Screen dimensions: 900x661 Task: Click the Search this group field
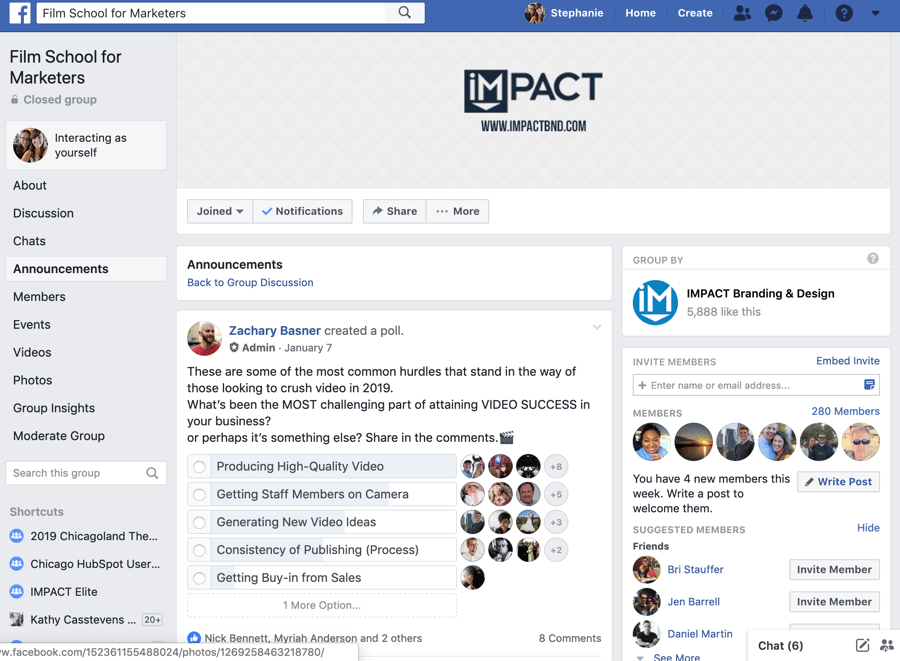tap(86, 473)
